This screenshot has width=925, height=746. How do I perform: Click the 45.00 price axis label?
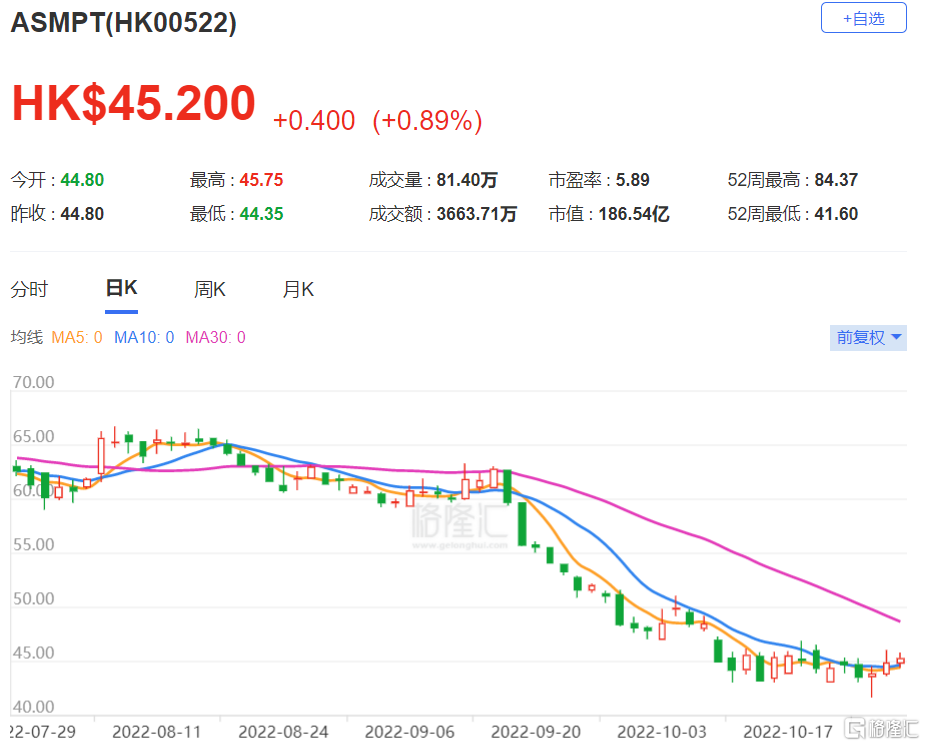point(34,653)
